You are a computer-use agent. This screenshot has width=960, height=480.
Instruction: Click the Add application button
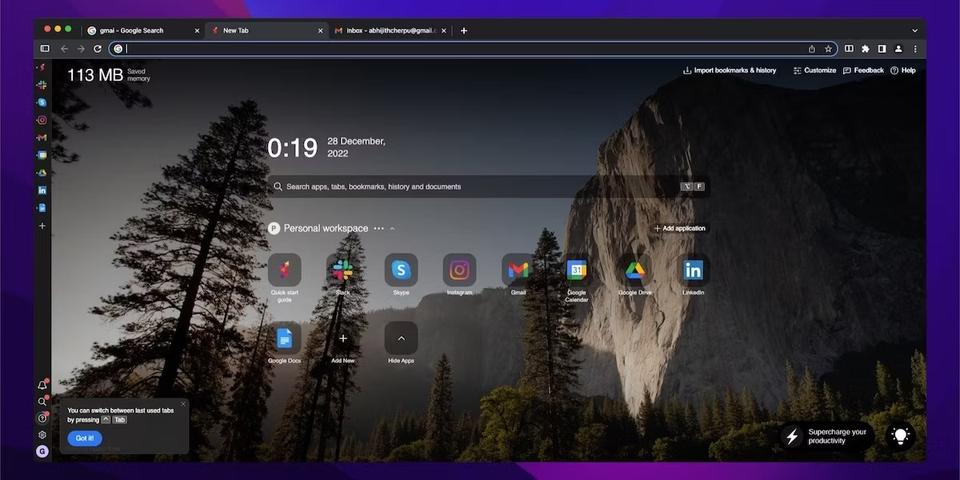click(x=680, y=228)
